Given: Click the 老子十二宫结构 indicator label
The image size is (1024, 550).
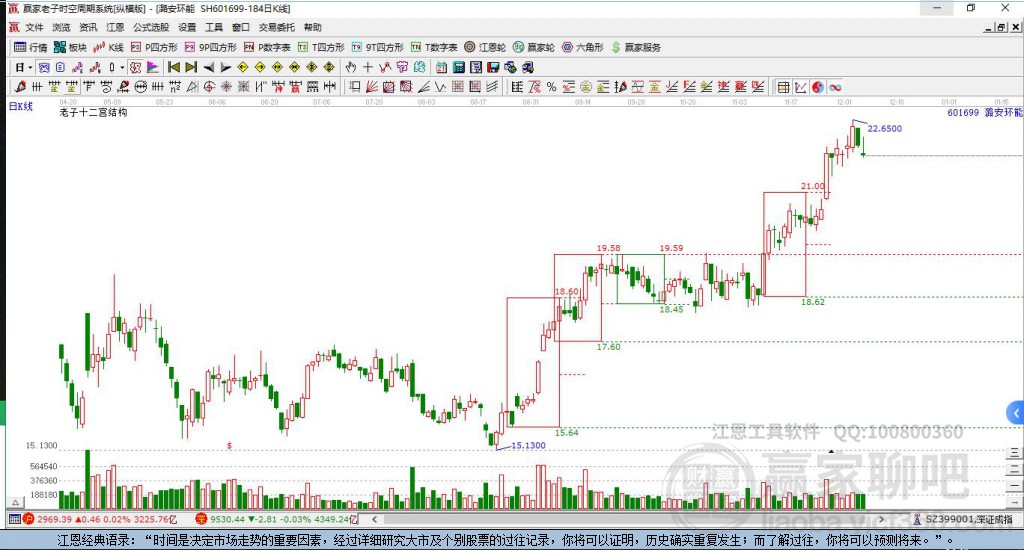Looking at the screenshot, I should click(93, 112).
